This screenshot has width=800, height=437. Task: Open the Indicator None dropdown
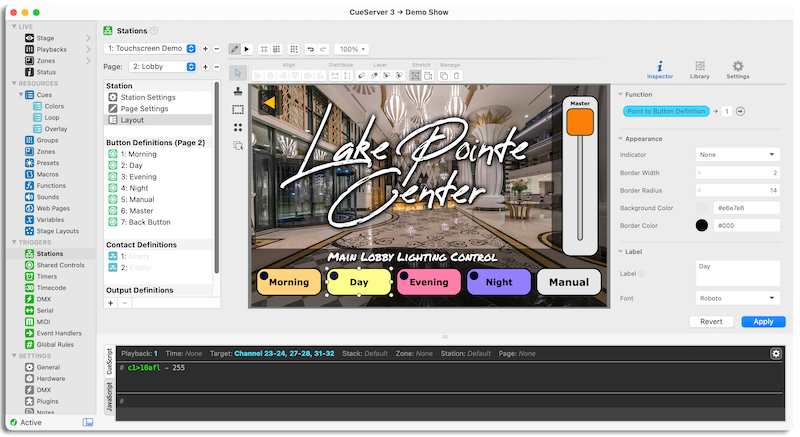pyautogui.click(x=737, y=155)
